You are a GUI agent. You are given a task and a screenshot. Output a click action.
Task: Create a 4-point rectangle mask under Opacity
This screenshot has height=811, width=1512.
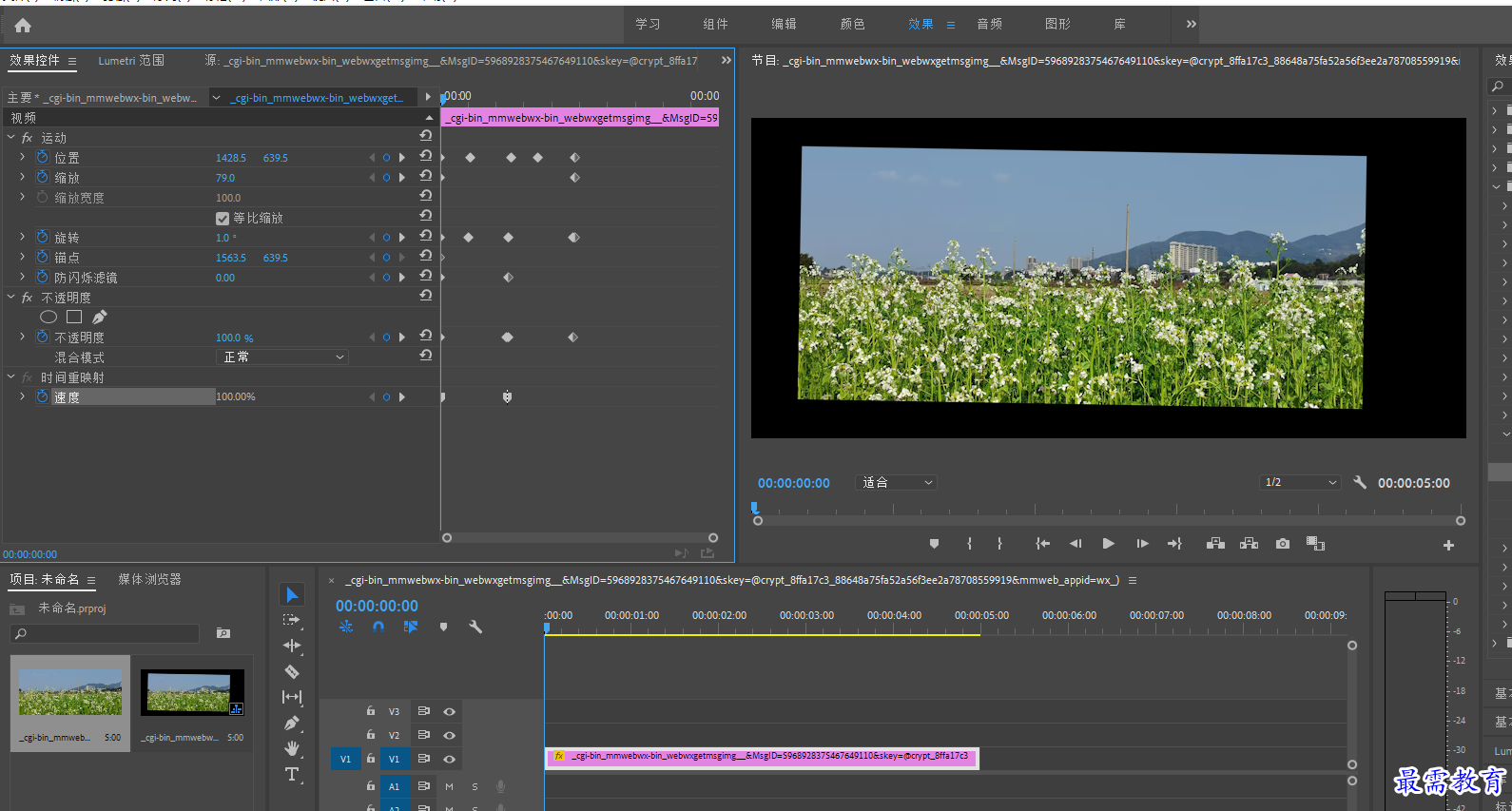coord(74,317)
